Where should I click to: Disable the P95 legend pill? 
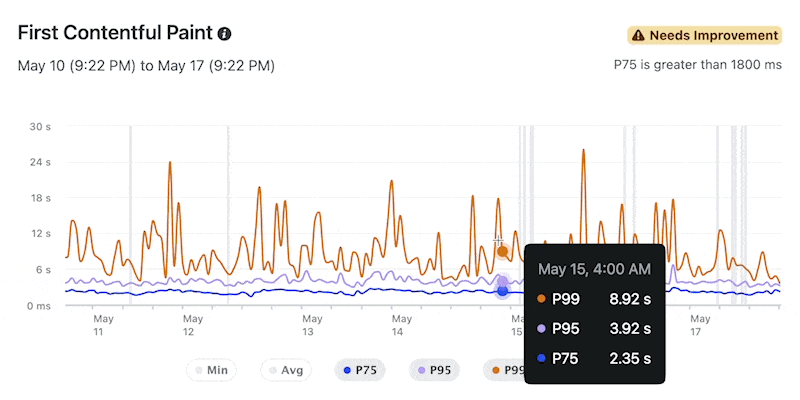(x=435, y=370)
